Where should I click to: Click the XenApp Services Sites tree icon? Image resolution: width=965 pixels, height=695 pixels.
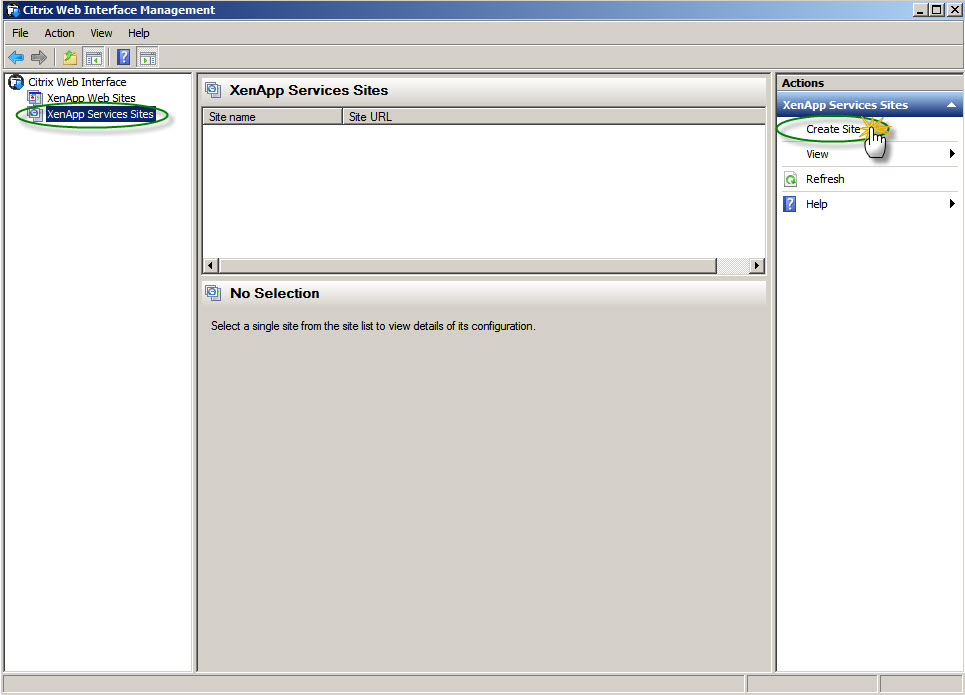tap(35, 114)
